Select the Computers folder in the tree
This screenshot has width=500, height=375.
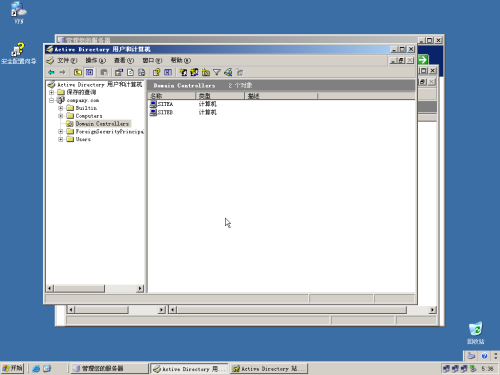coord(89,116)
